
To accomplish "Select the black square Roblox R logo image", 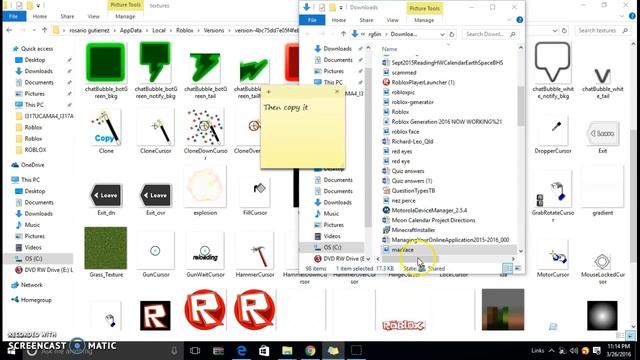I will coord(156,315).
